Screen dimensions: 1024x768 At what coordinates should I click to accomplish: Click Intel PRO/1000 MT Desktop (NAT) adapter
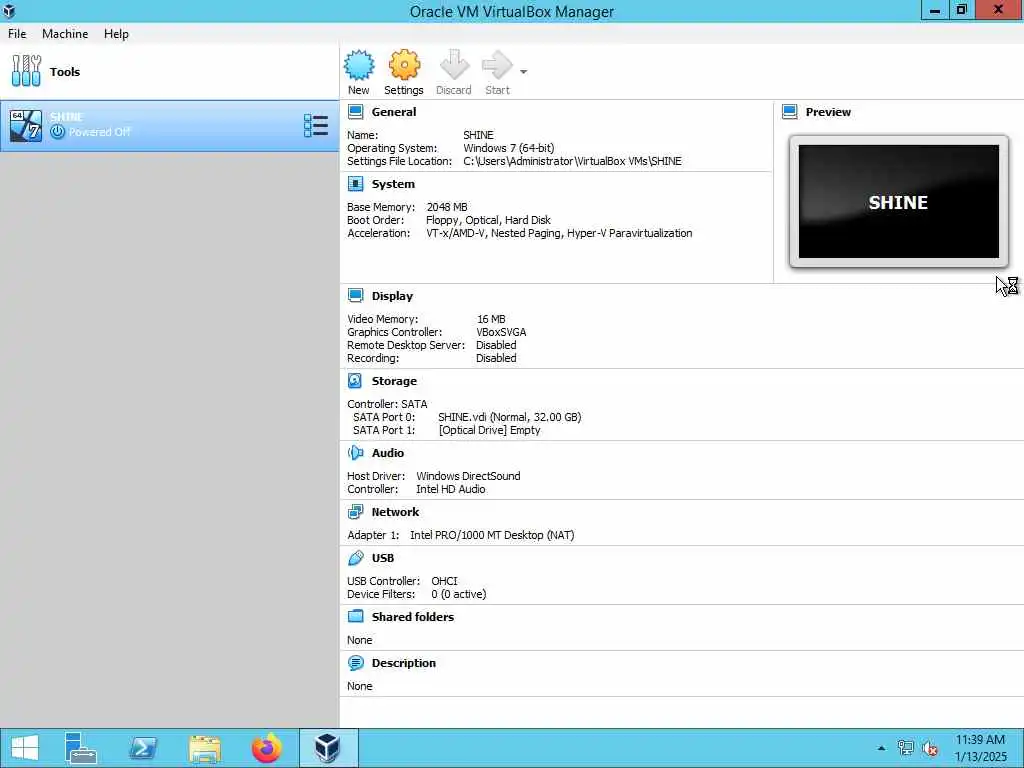click(x=492, y=535)
